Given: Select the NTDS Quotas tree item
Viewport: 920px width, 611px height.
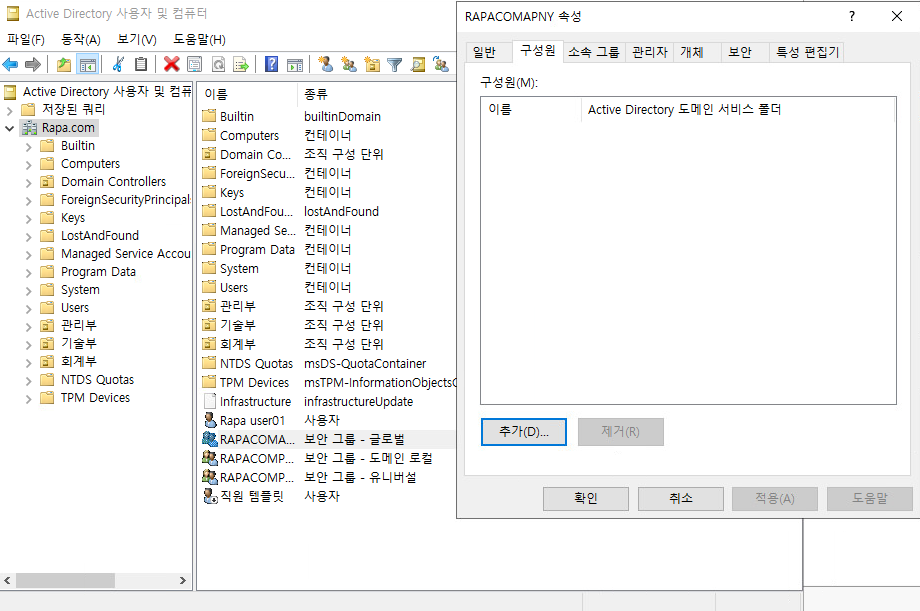Looking at the screenshot, I should 97,380.
